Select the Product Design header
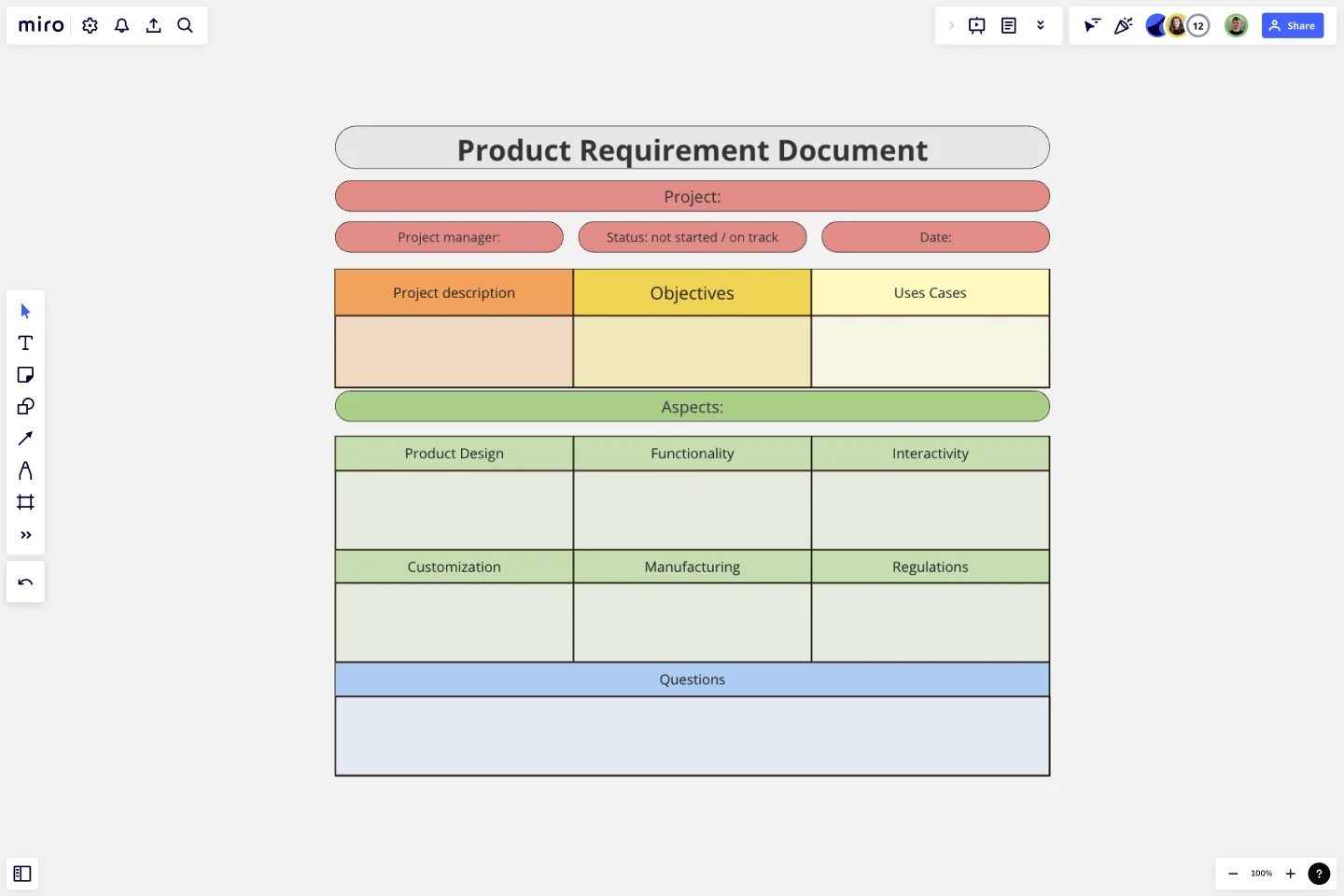1344x896 pixels. pos(454,454)
